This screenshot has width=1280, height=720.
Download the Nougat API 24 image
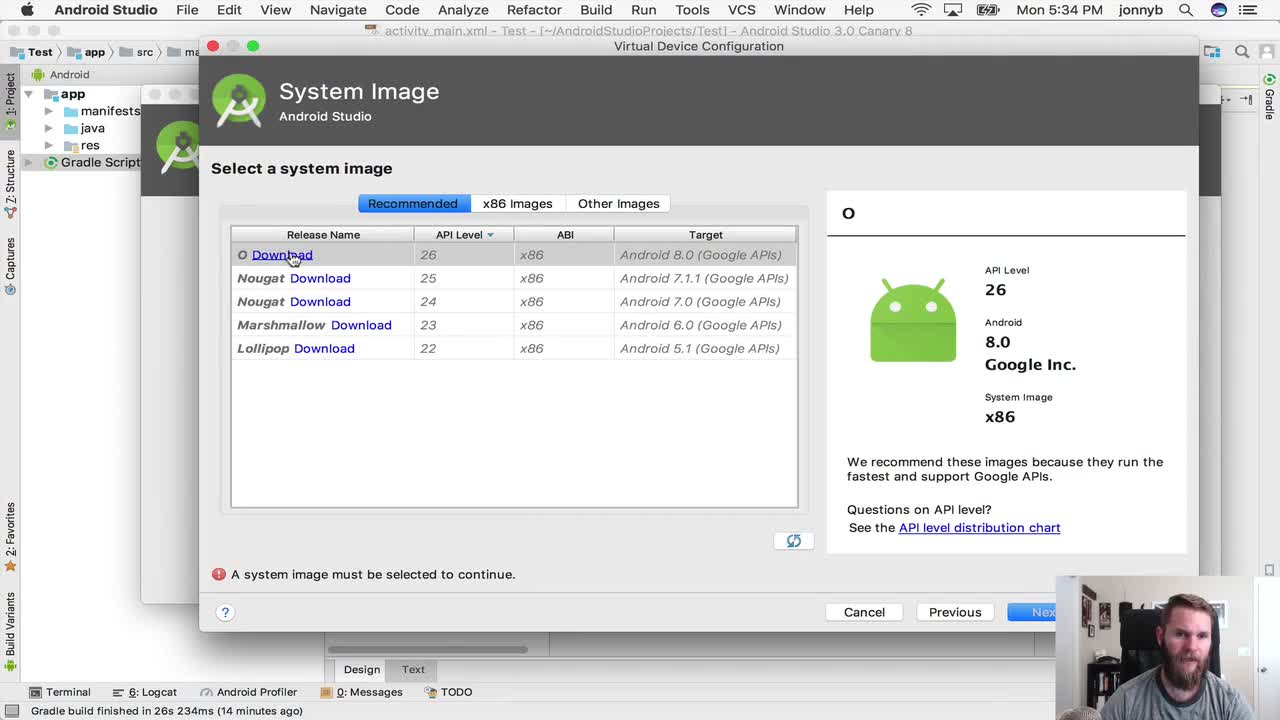pyautogui.click(x=320, y=302)
